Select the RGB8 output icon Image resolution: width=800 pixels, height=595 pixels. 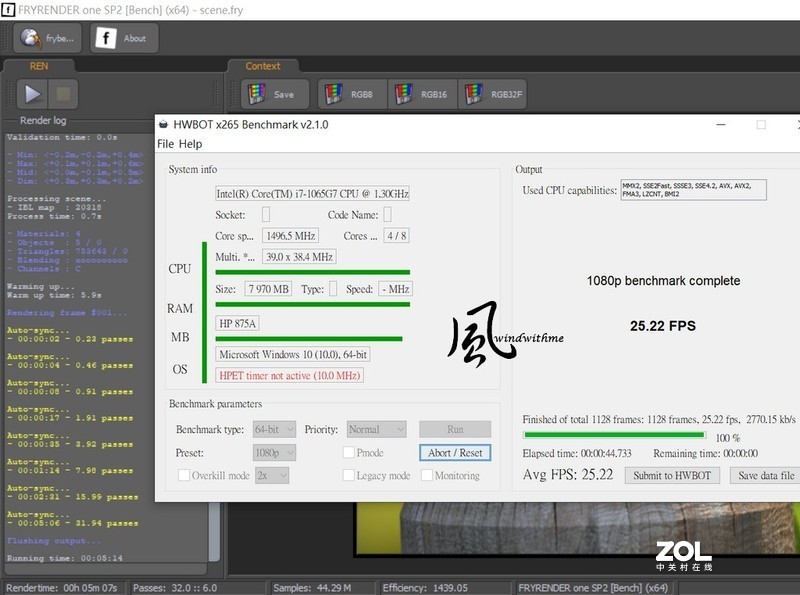[x=351, y=93]
